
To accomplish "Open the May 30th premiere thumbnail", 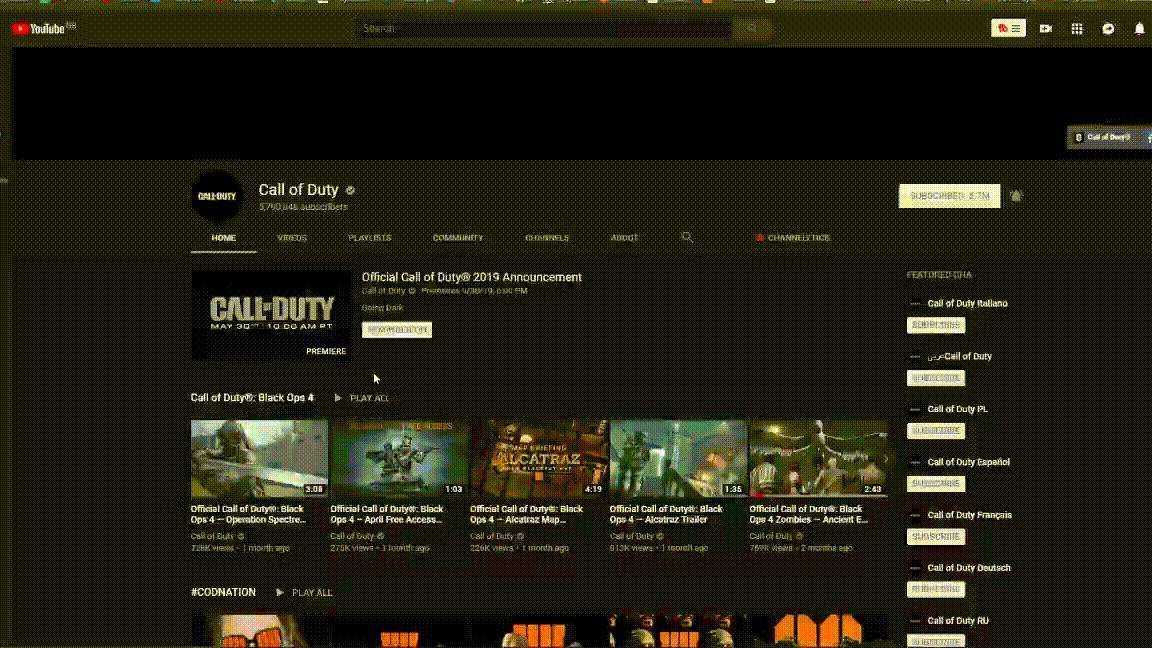I will click(270, 314).
